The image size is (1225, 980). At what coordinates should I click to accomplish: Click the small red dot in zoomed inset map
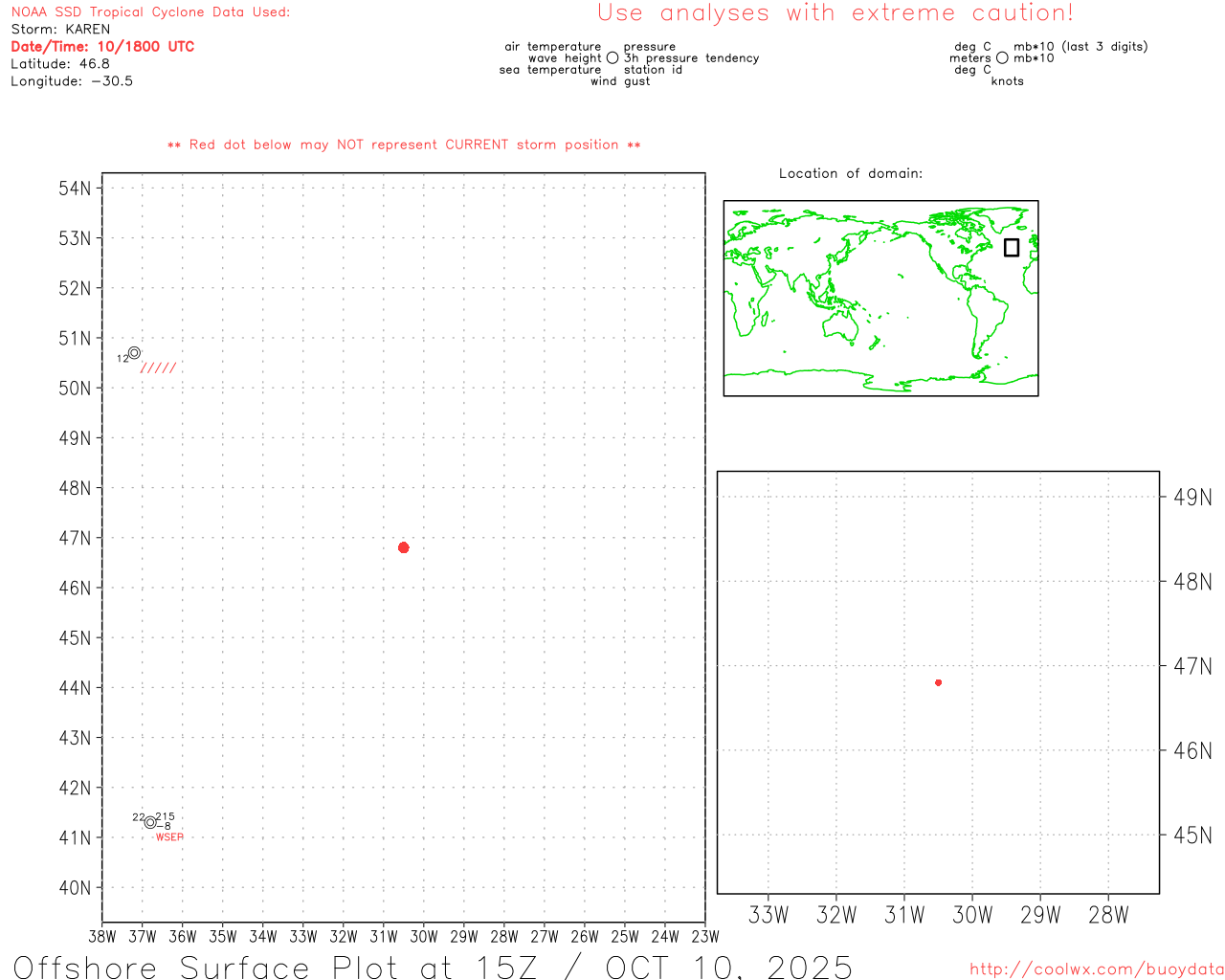938,682
